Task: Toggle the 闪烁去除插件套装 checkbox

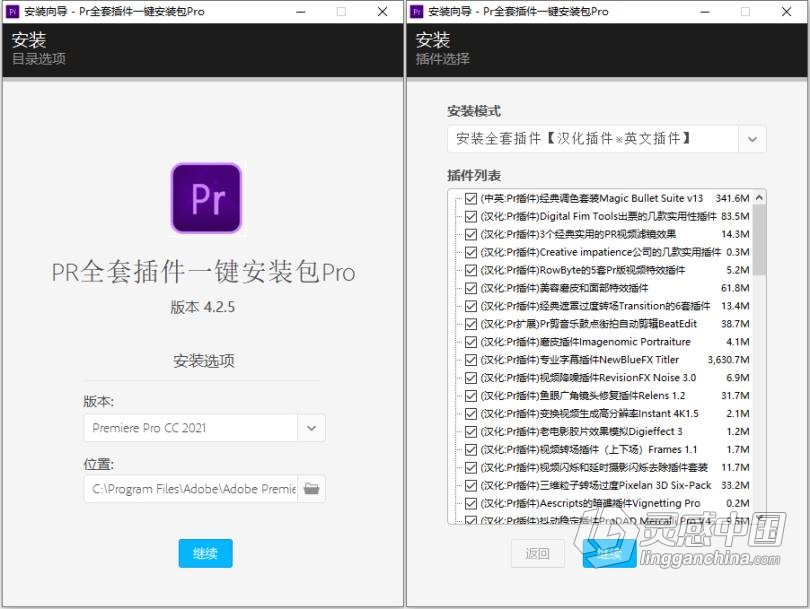Action: pos(471,467)
